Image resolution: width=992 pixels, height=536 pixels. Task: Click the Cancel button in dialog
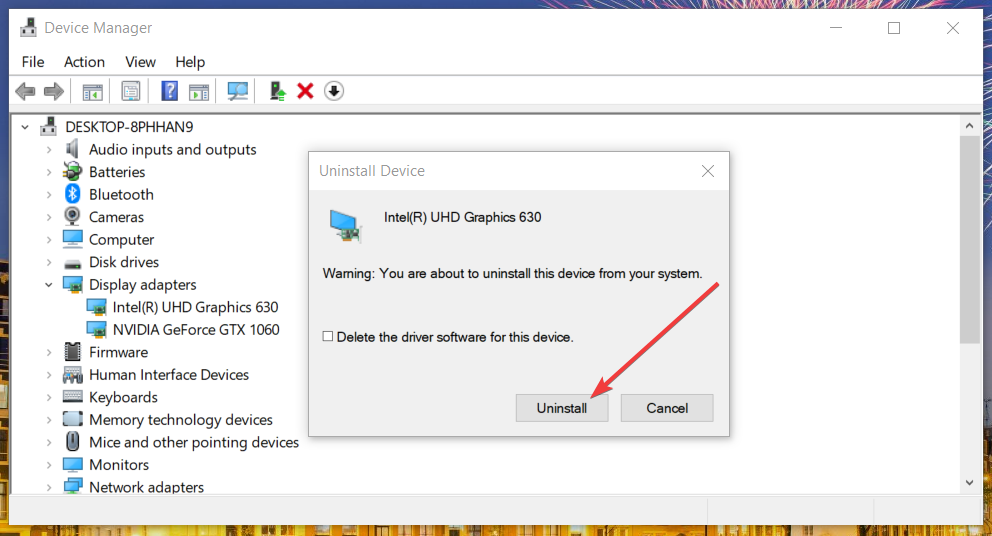tap(667, 408)
